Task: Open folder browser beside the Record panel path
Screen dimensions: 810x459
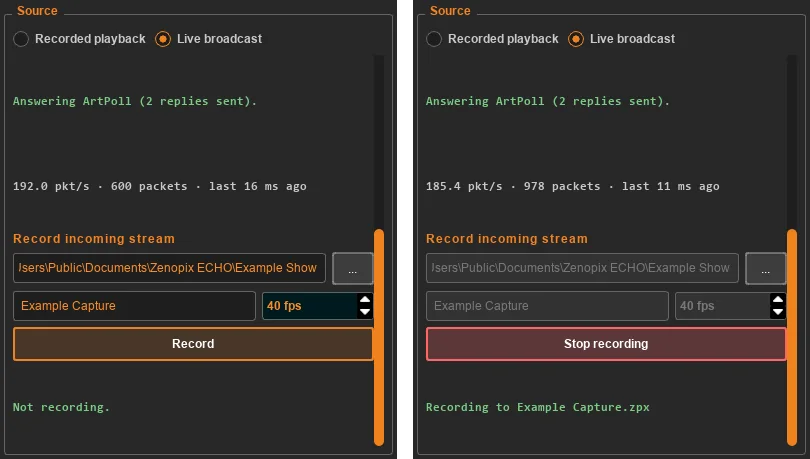Action: [352, 268]
